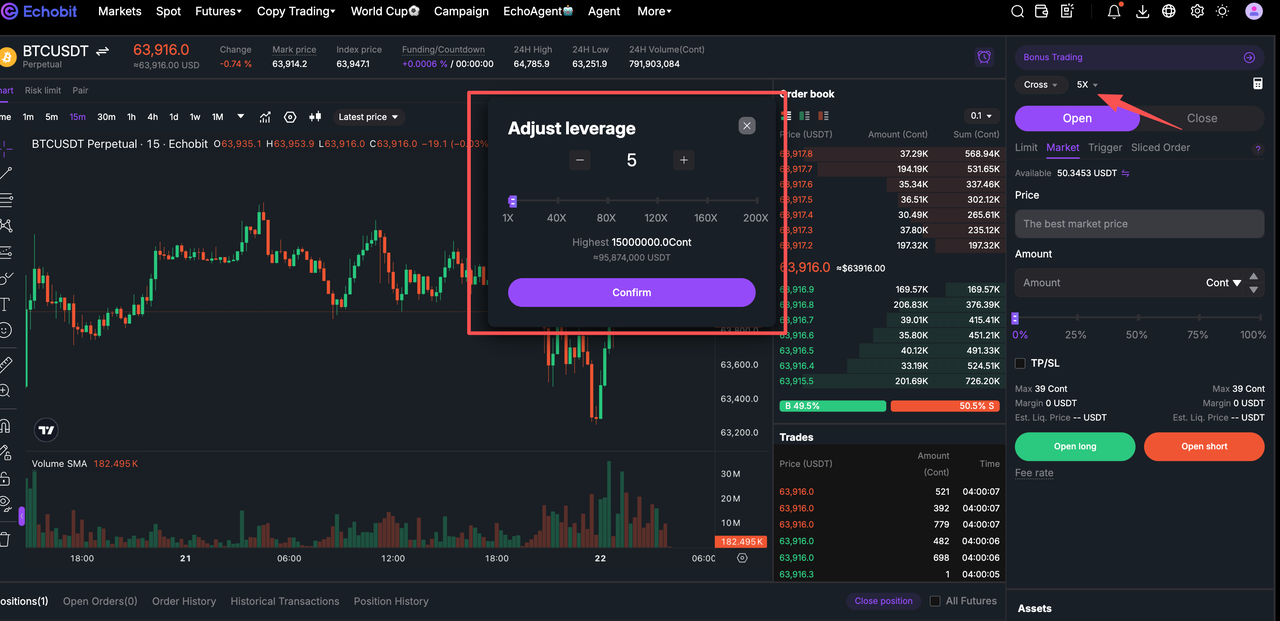Open the calculator icon in order panel

1258,84
